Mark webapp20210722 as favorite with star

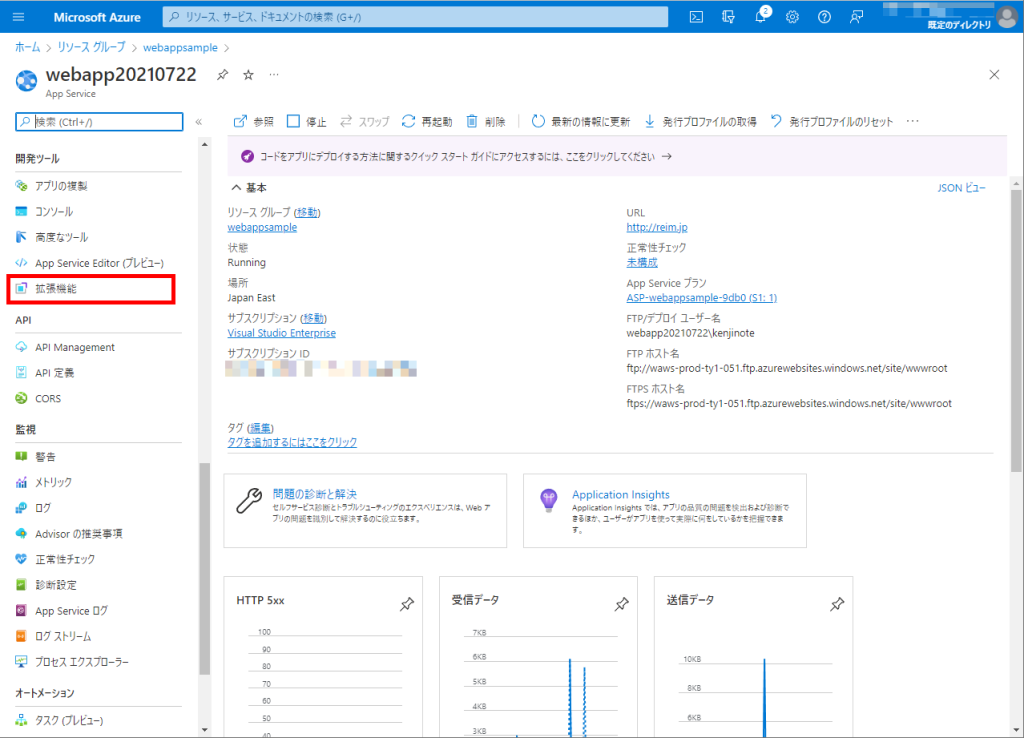(248, 74)
